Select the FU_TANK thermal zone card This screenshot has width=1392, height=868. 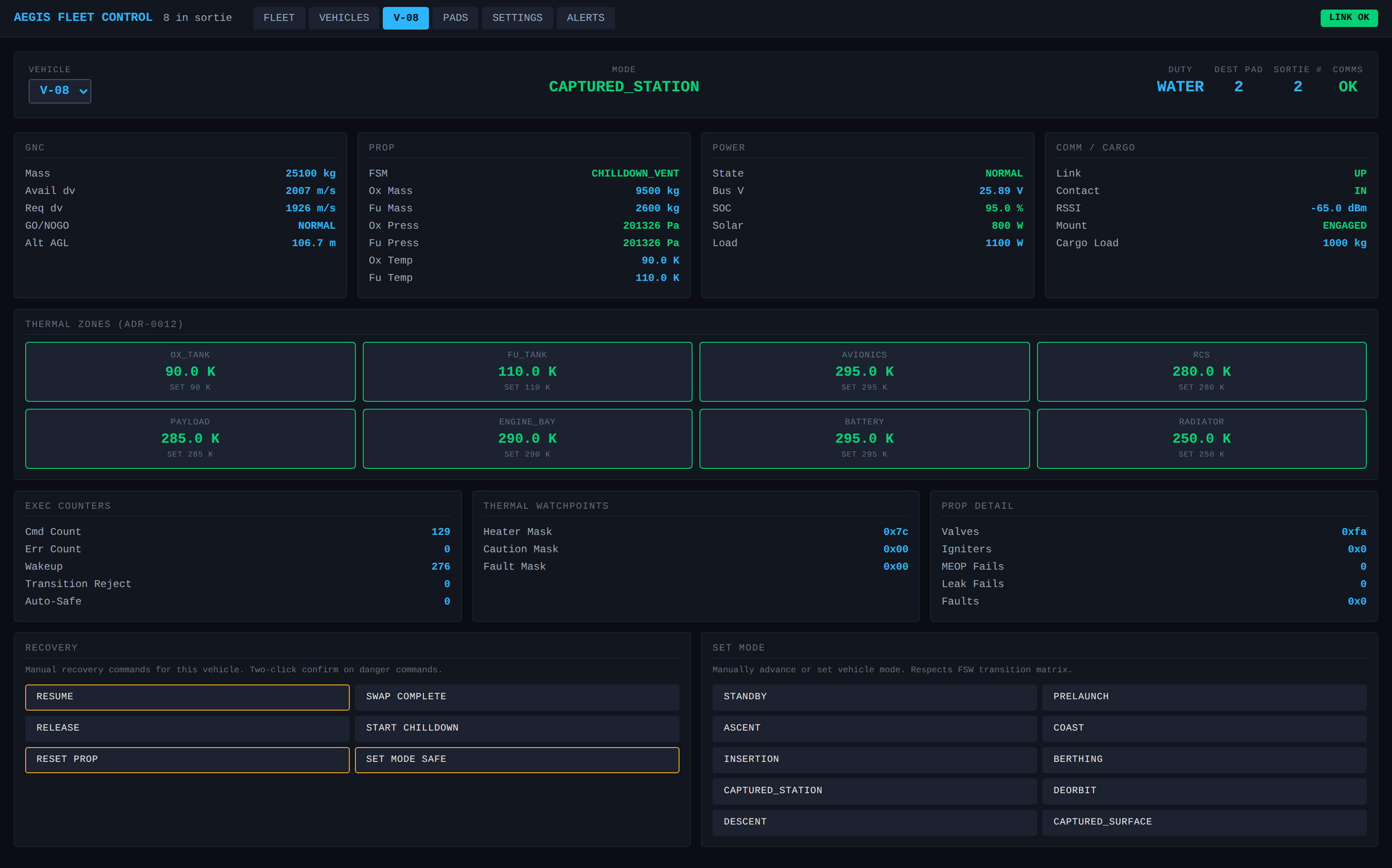[527, 372]
